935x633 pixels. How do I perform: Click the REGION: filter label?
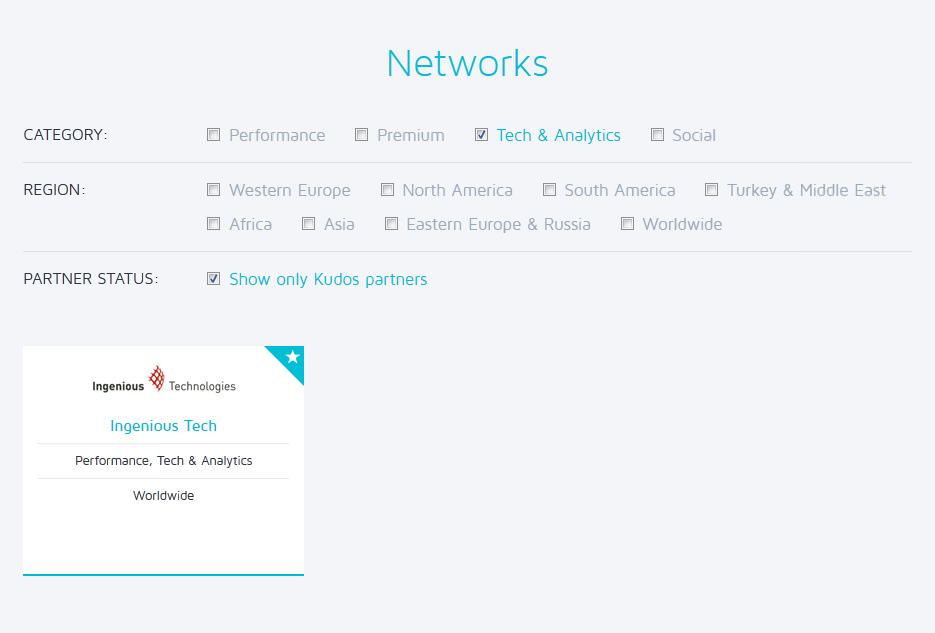coord(54,190)
